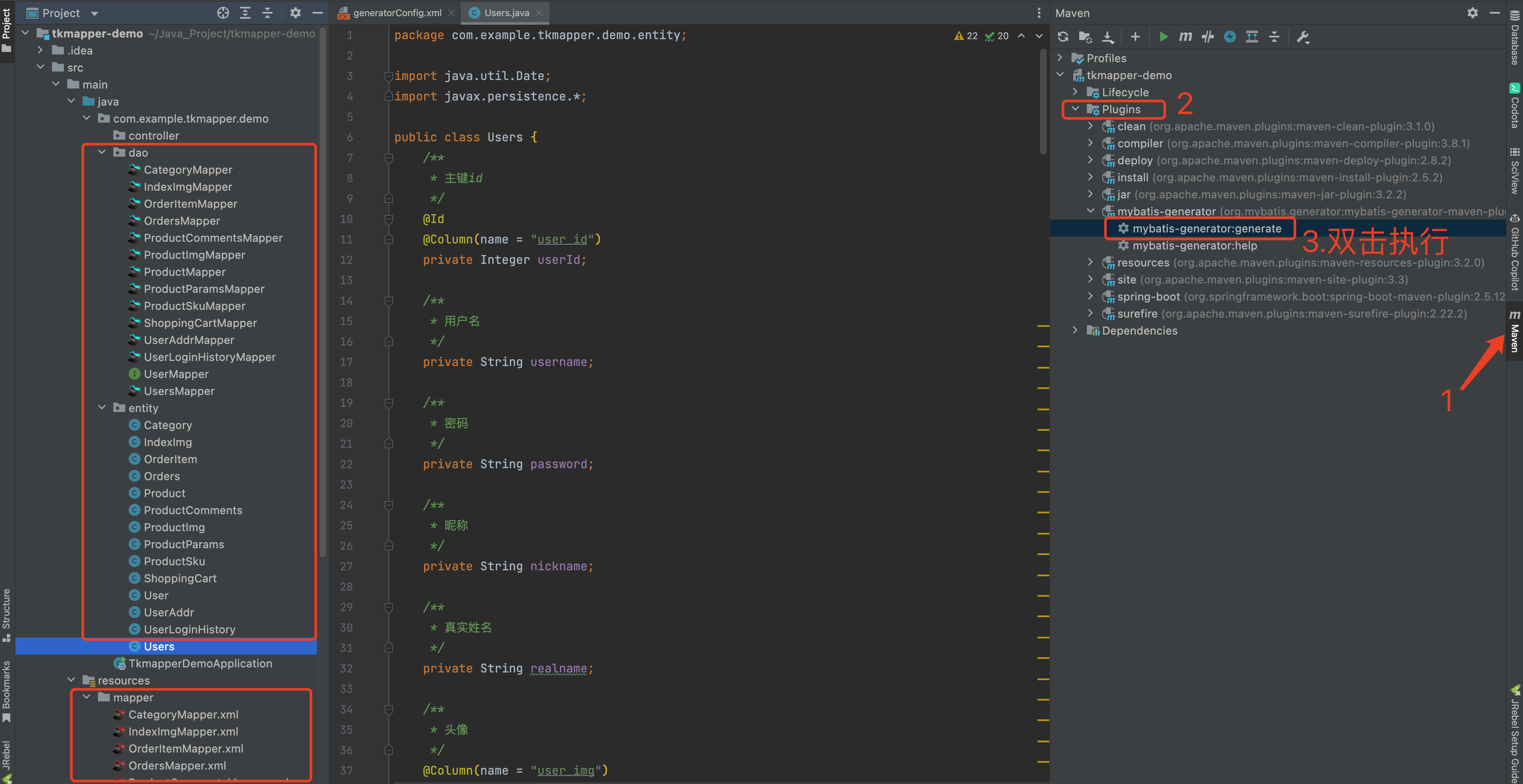Click Execute Maven Goal 'm' icon
Screen dimensions: 1523x784
tap(1185, 37)
